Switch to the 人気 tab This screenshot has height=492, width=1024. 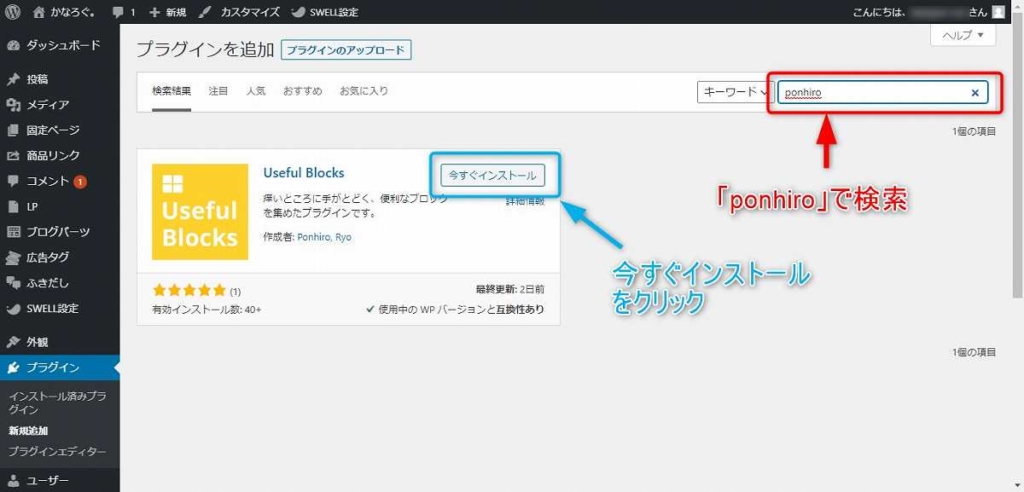coord(255,91)
